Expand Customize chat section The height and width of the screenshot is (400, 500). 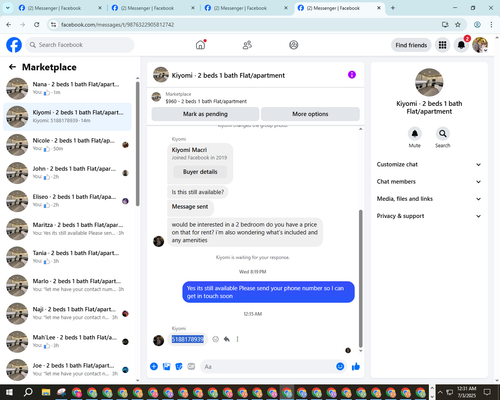click(429, 164)
